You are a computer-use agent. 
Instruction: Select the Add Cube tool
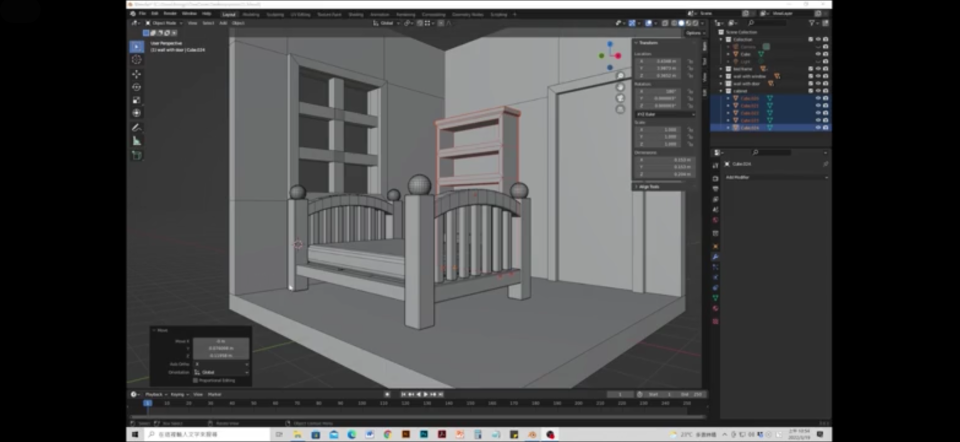click(x=137, y=155)
